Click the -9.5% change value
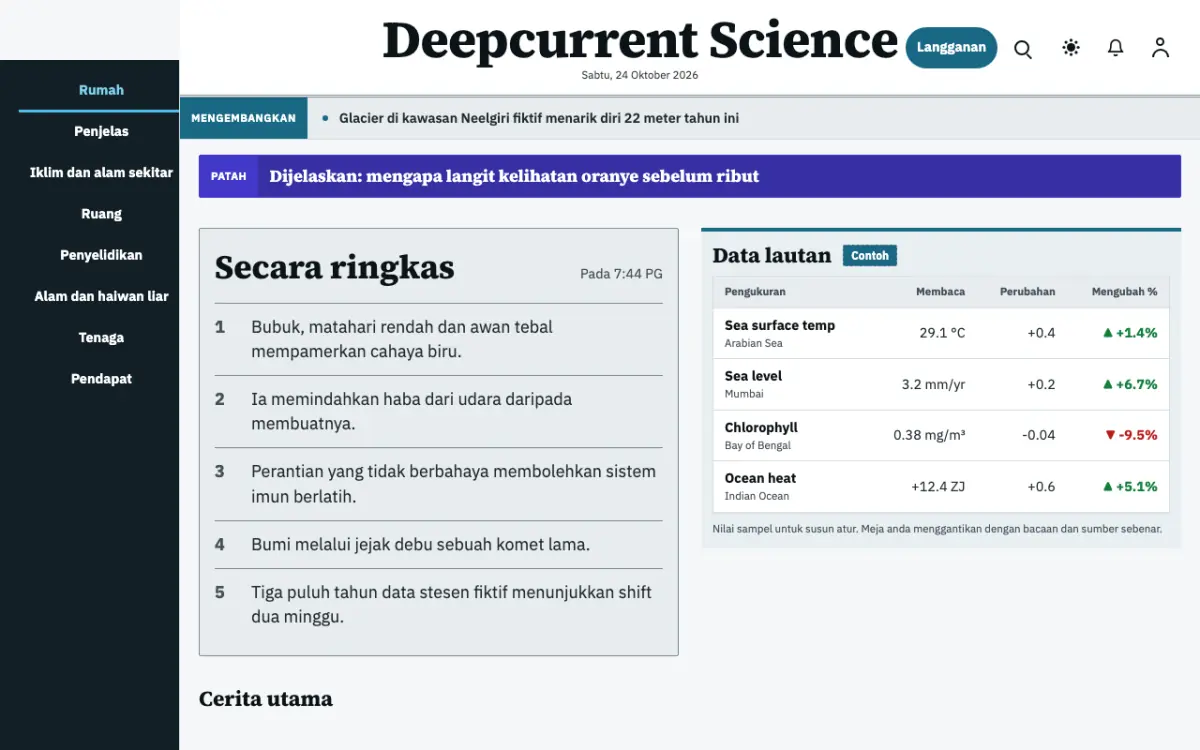 (x=1131, y=435)
